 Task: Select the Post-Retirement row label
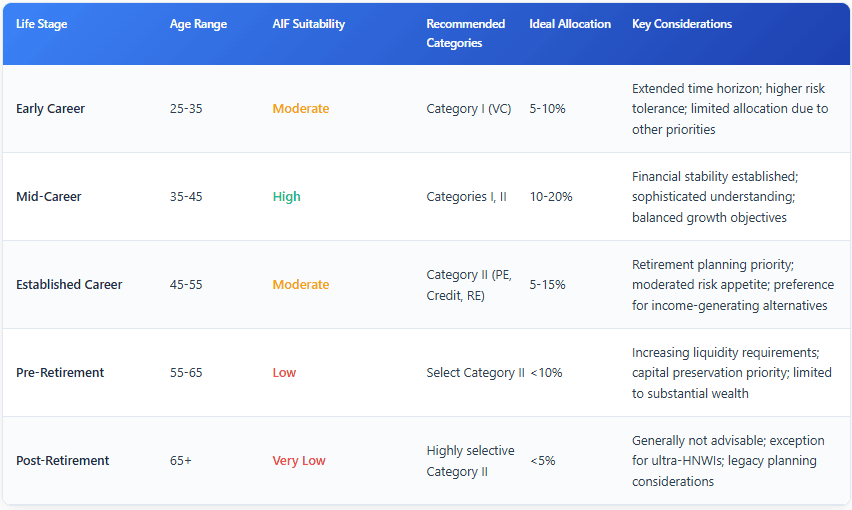click(63, 461)
